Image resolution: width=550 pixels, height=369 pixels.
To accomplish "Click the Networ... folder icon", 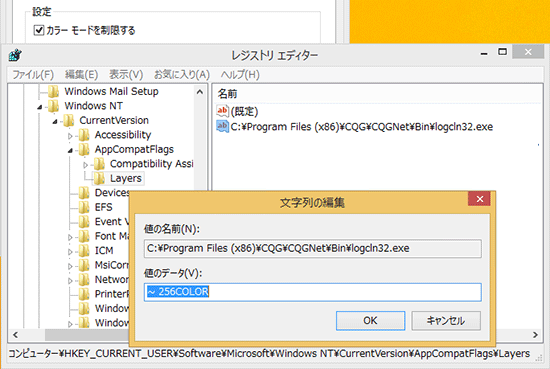I will [x=84, y=280].
